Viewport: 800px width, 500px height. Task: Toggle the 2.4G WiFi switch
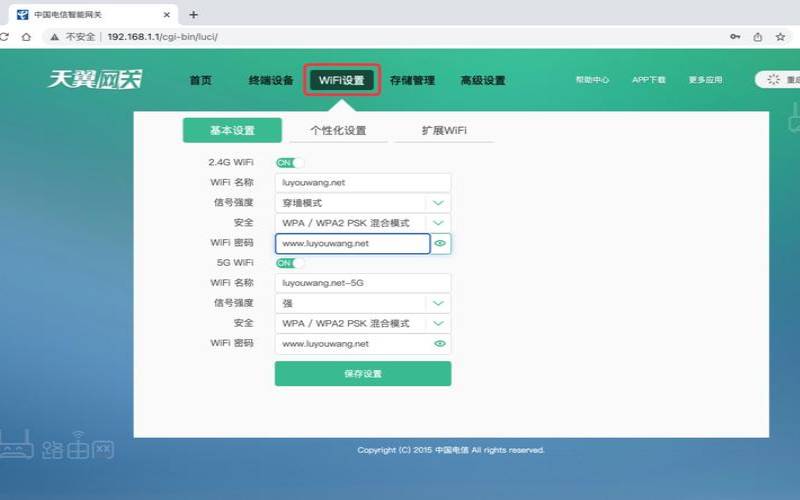pyautogui.click(x=289, y=163)
